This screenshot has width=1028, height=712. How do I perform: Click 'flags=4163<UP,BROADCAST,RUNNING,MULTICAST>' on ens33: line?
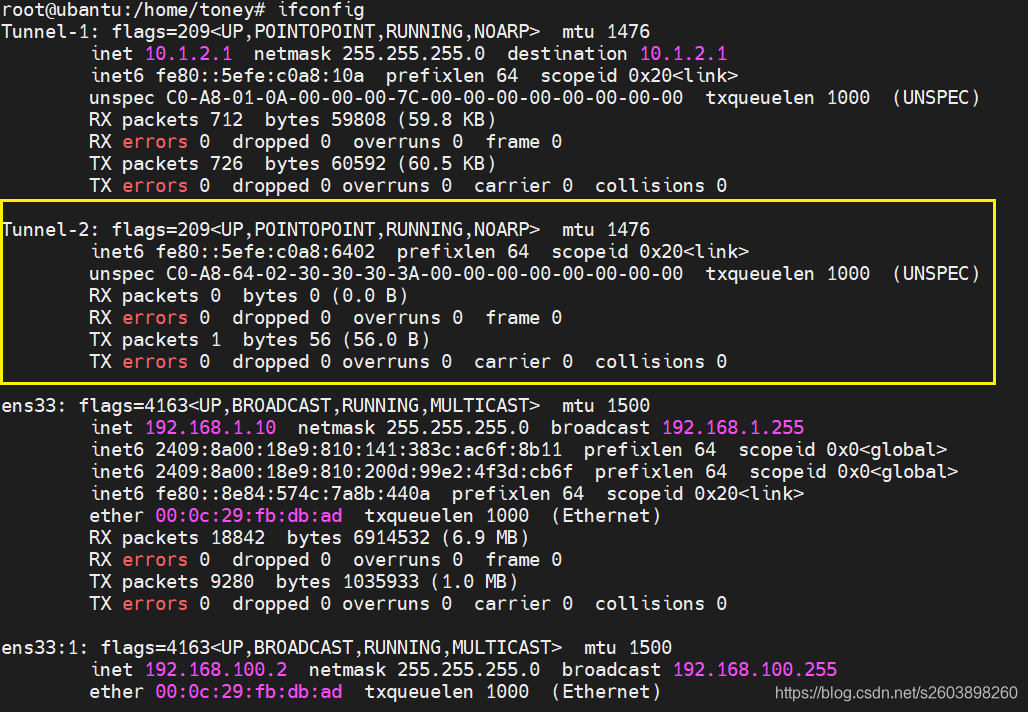pos(309,406)
